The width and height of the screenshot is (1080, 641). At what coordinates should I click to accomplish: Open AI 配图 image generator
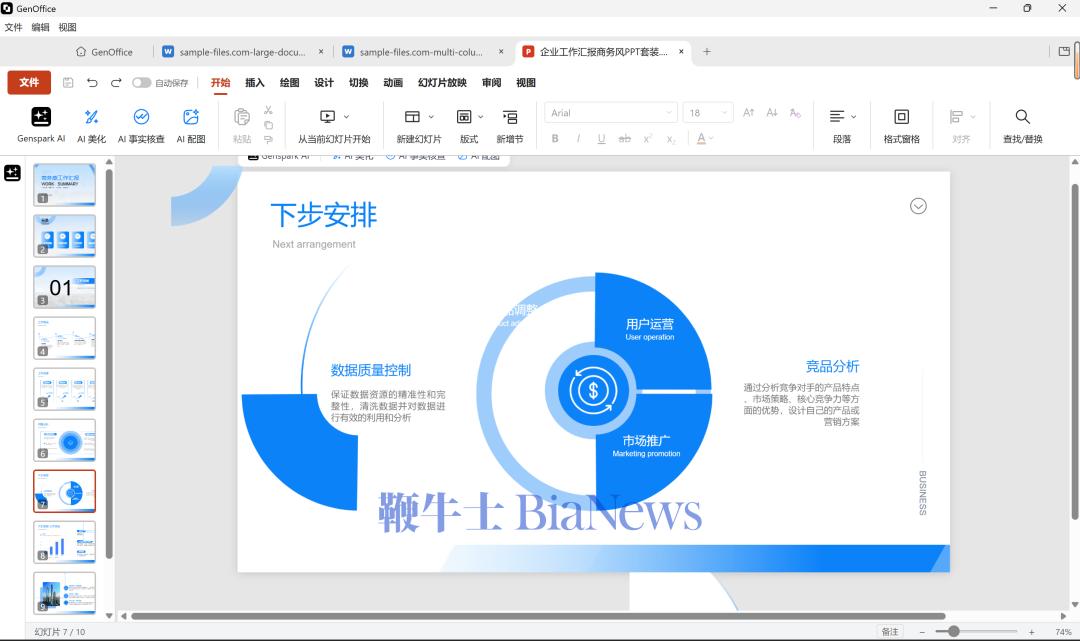coord(191,124)
